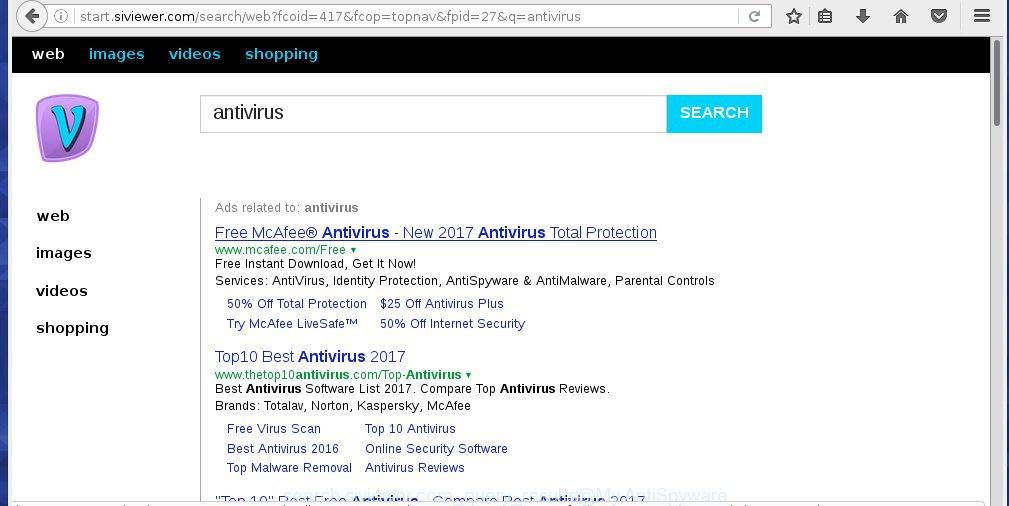Open Online Security Software link
1009x506 pixels.
click(x=436, y=449)
